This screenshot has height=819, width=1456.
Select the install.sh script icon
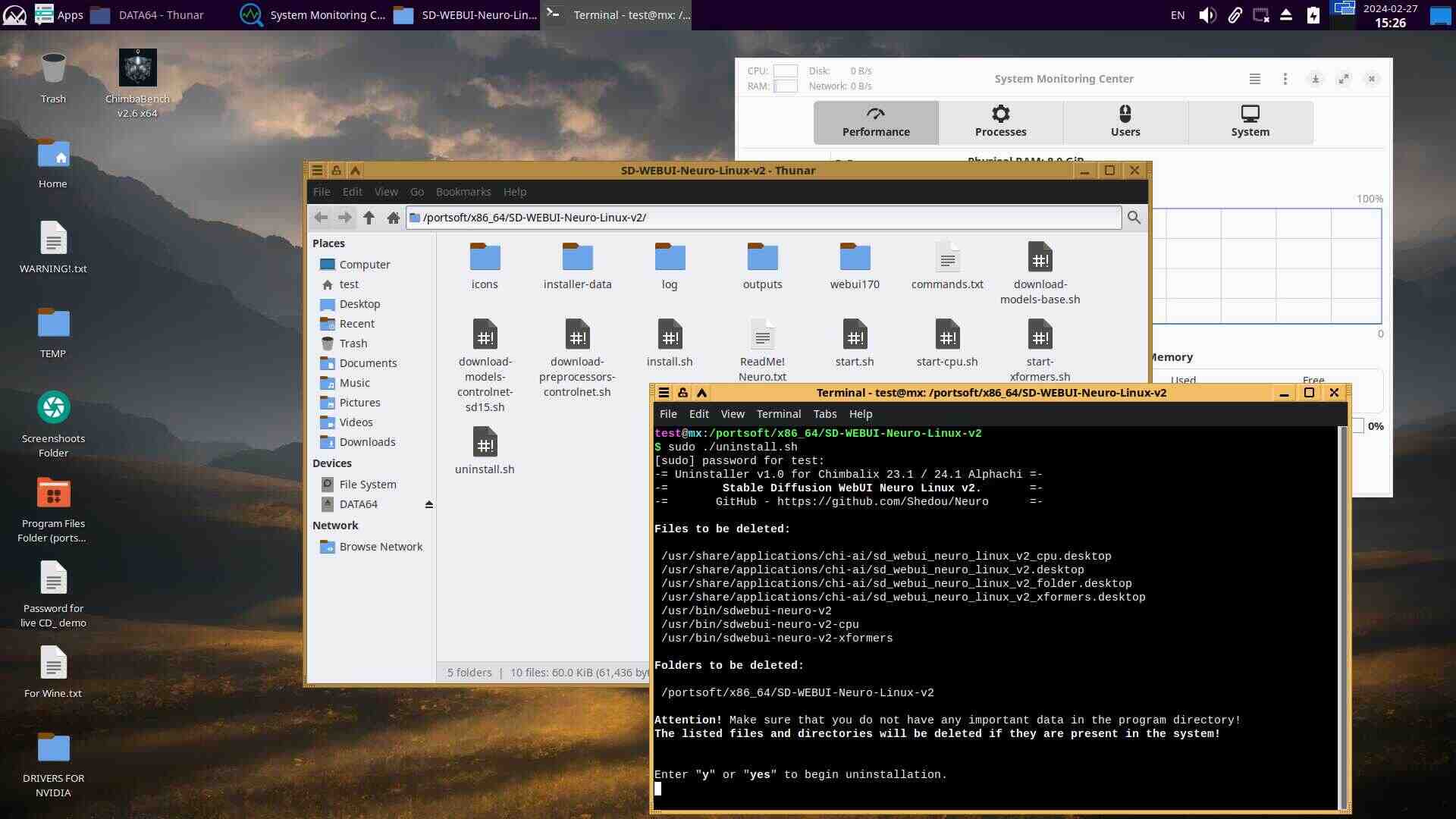coord(670,335)
